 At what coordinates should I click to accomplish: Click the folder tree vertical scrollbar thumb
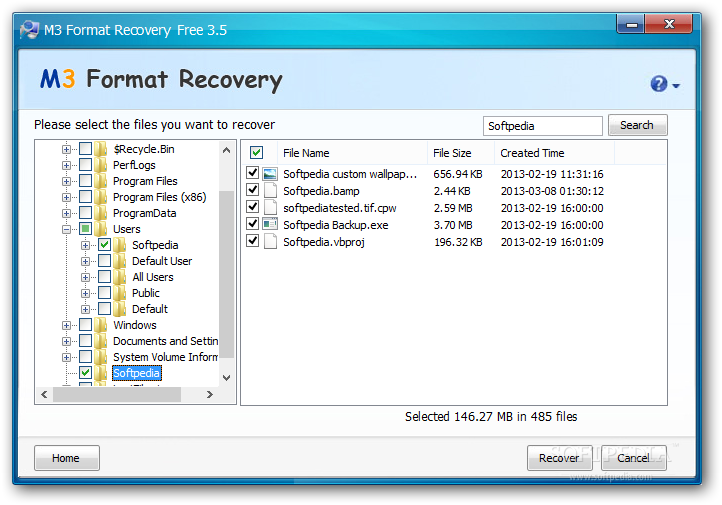(226, 274)
